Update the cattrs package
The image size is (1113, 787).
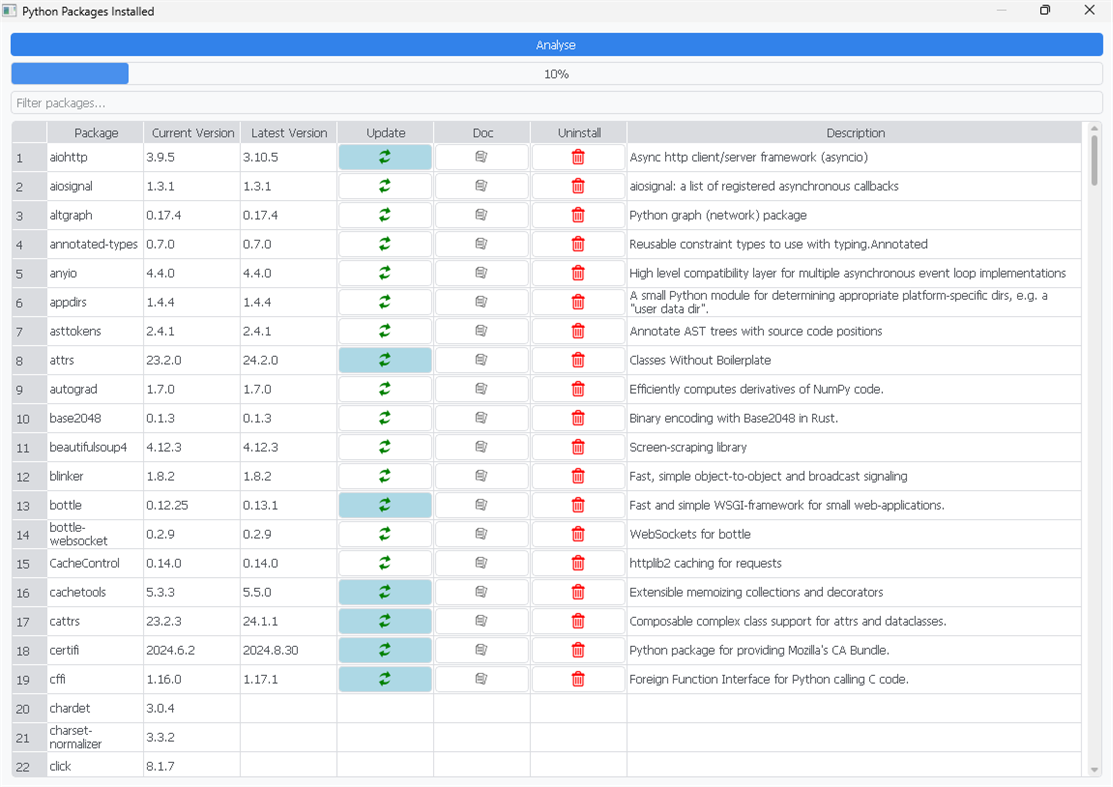(x=385, y=621)
